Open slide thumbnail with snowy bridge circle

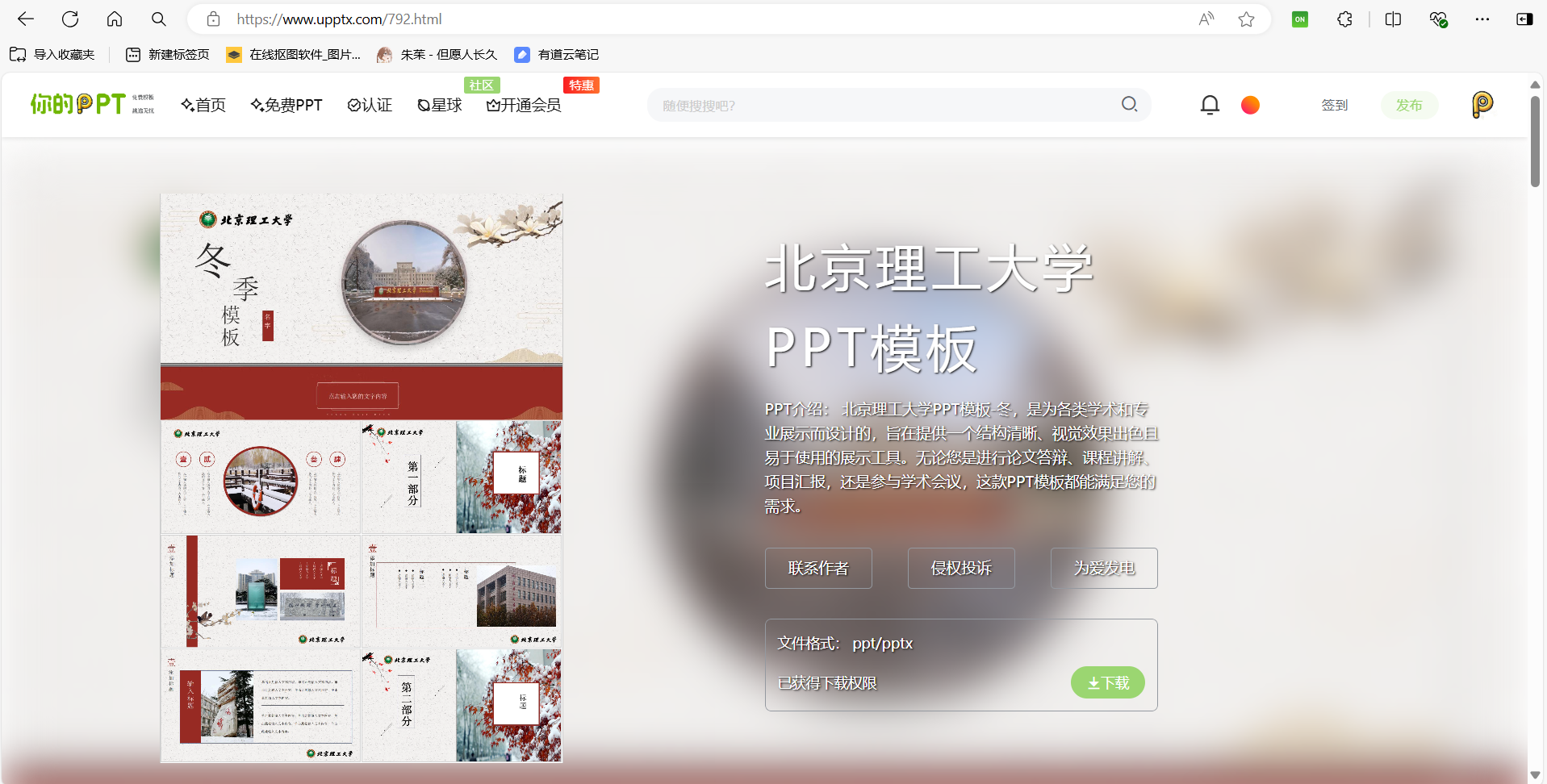pos(261,477)
